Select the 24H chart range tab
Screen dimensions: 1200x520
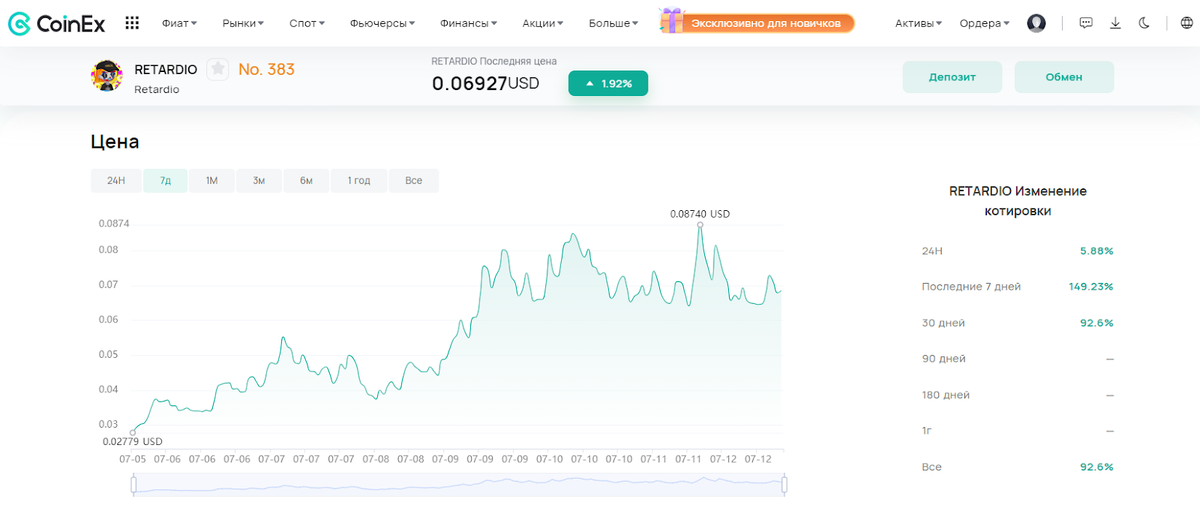pos(115,181)
